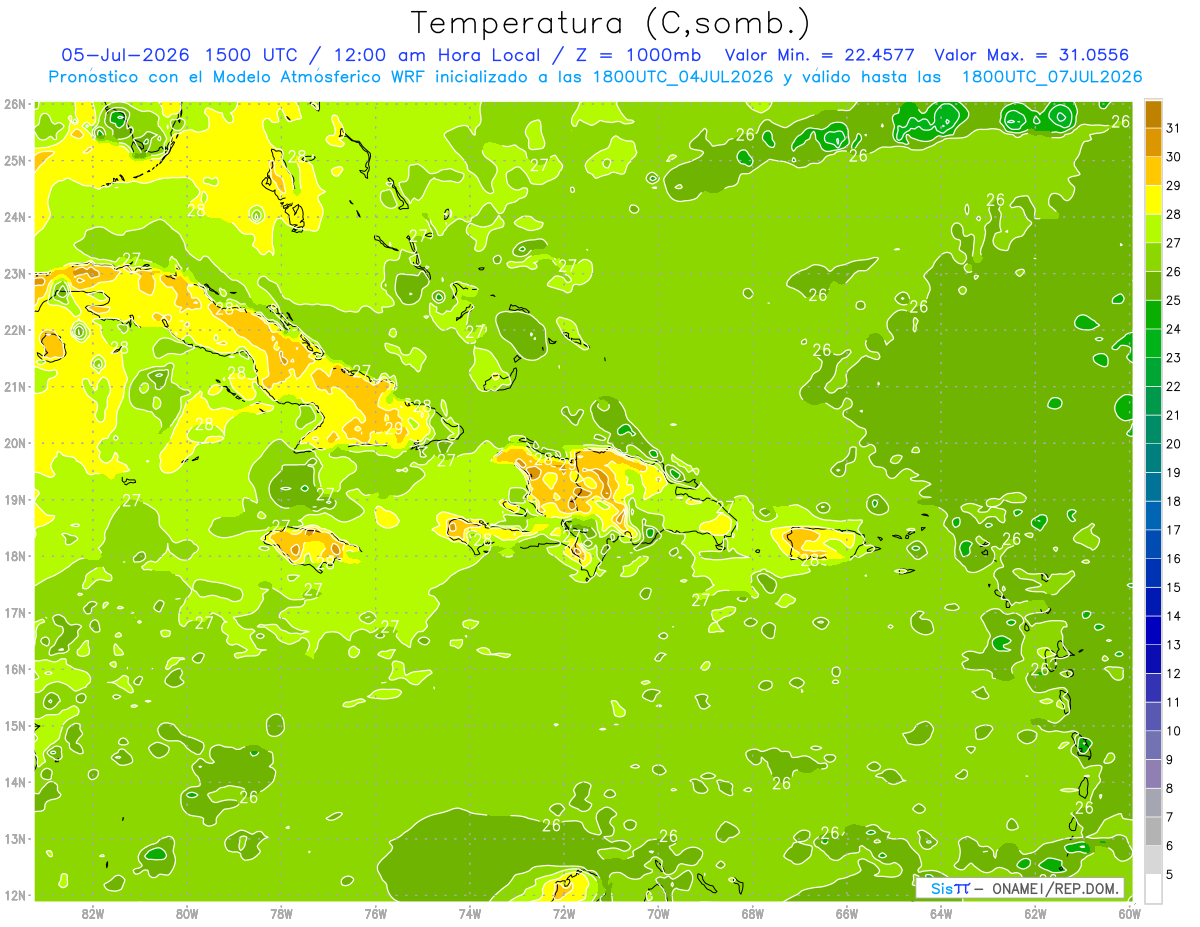This screenshot has height=927, width=1200.
Task: Click the 27 label in the color legend
Action: pos(1174,243)
